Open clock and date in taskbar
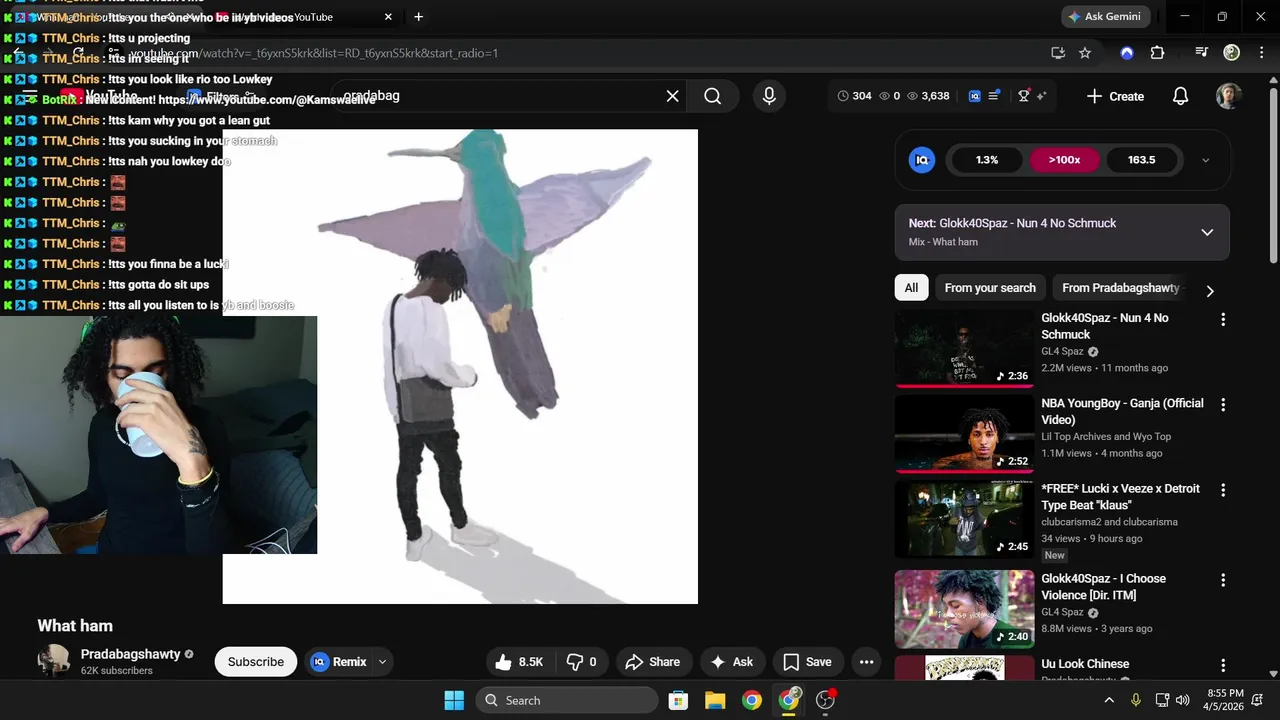This screenshot has width=1280, height=720. 1225,700
